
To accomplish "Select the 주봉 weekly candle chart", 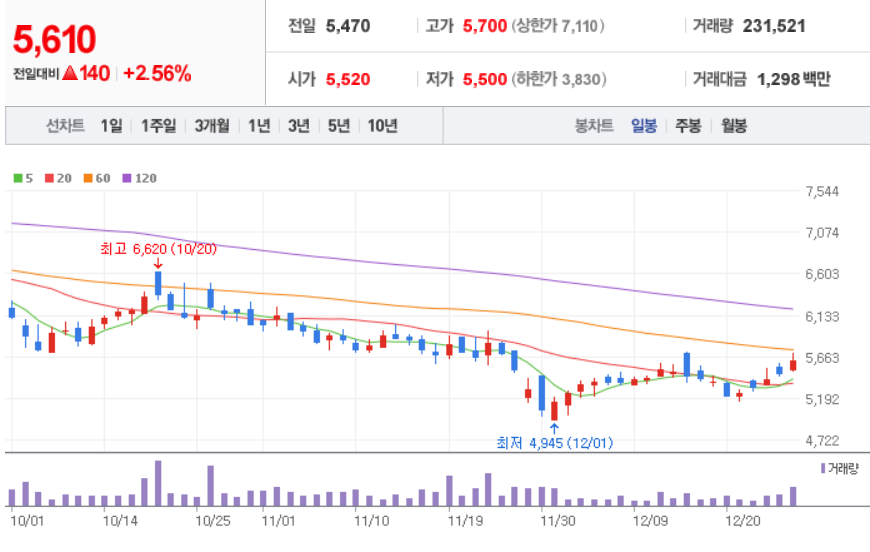I will (x=688, y=126).
